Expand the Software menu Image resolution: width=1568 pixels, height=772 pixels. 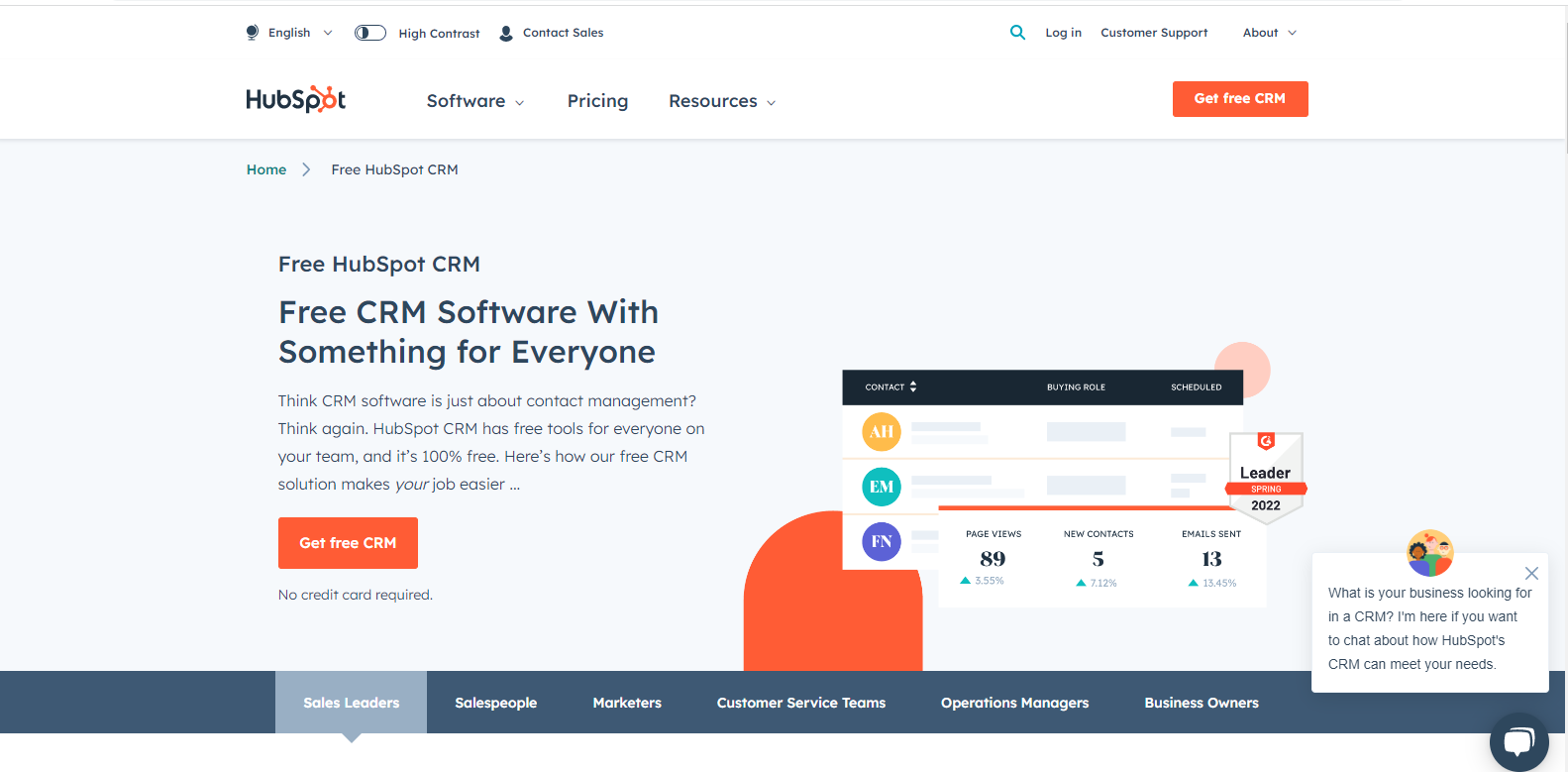475,101
